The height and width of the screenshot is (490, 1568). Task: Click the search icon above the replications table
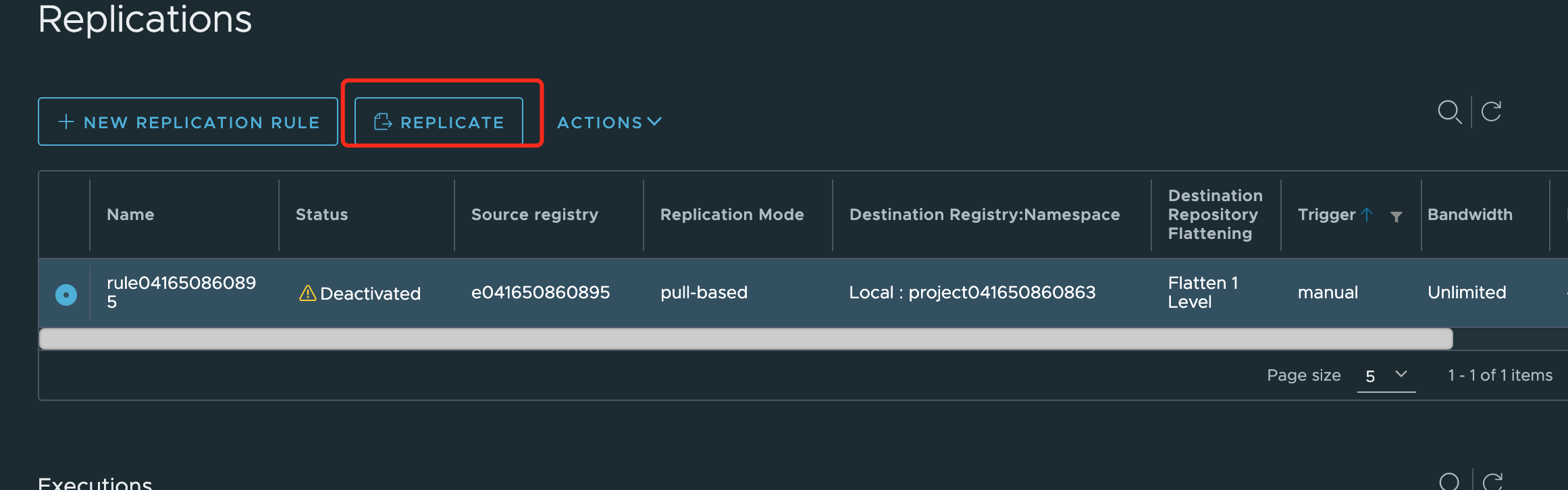pyautogui.click(x=1450, y=113)
